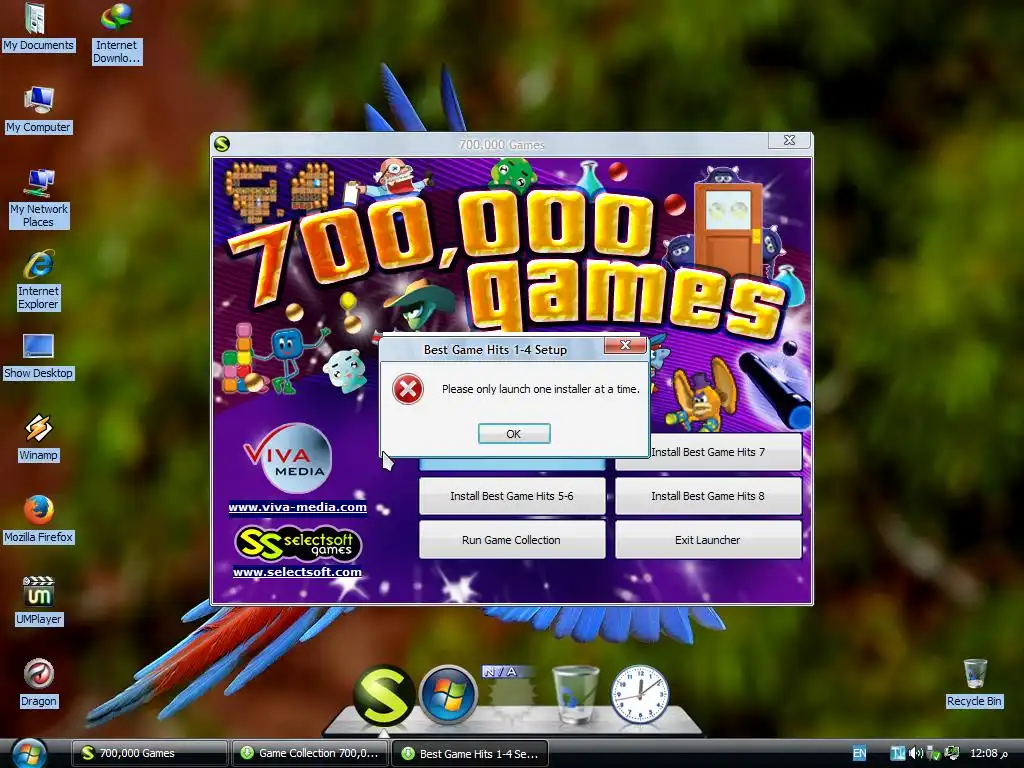Open Dragon desktop icon
This screenshot has width=1024, height=768.
[38, 682]
